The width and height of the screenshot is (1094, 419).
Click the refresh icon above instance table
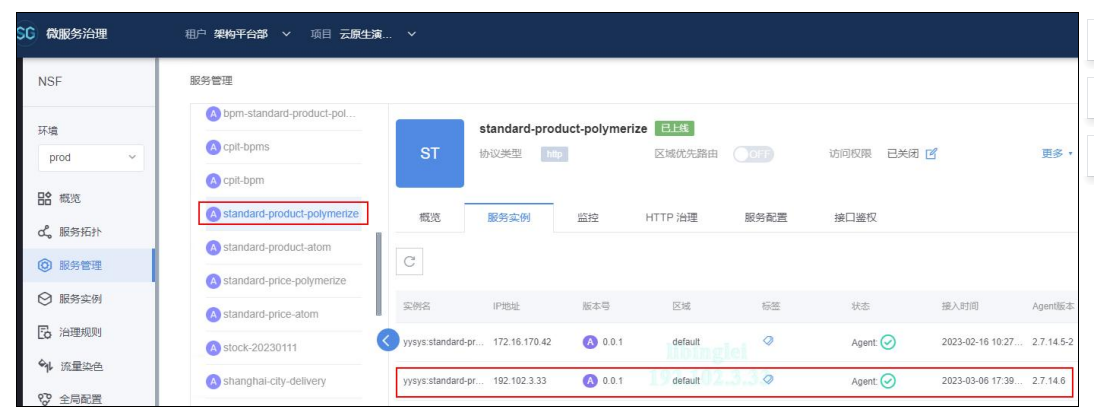click(410, 262)
